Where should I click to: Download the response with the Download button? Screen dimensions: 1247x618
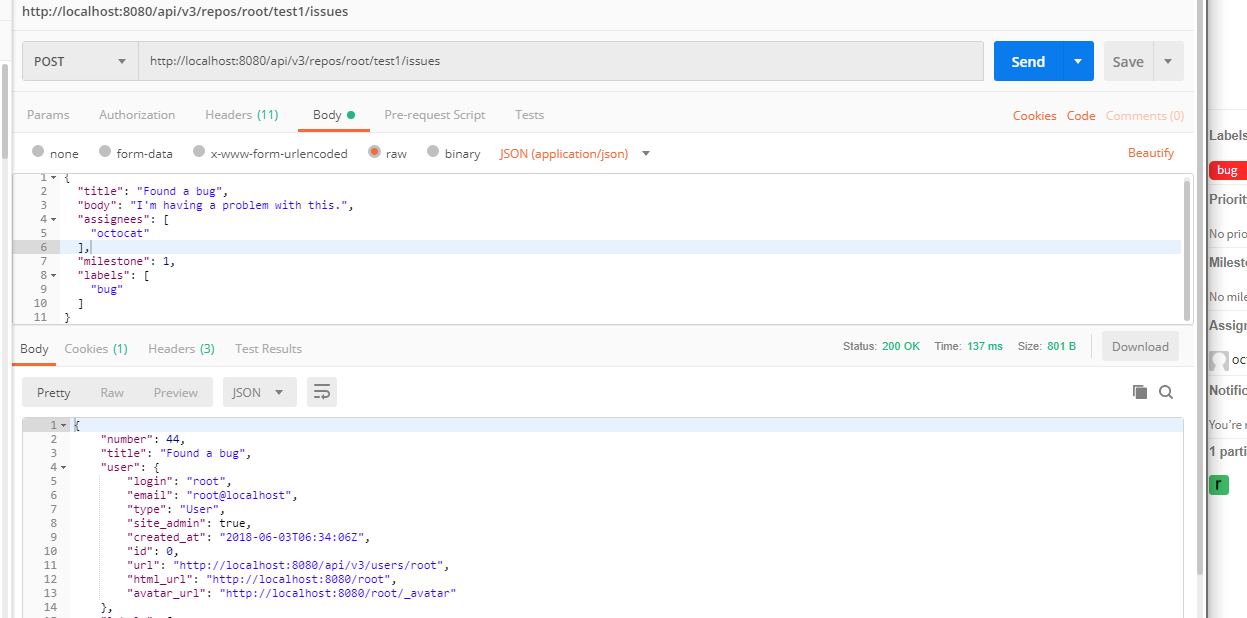click(1140, 347)
